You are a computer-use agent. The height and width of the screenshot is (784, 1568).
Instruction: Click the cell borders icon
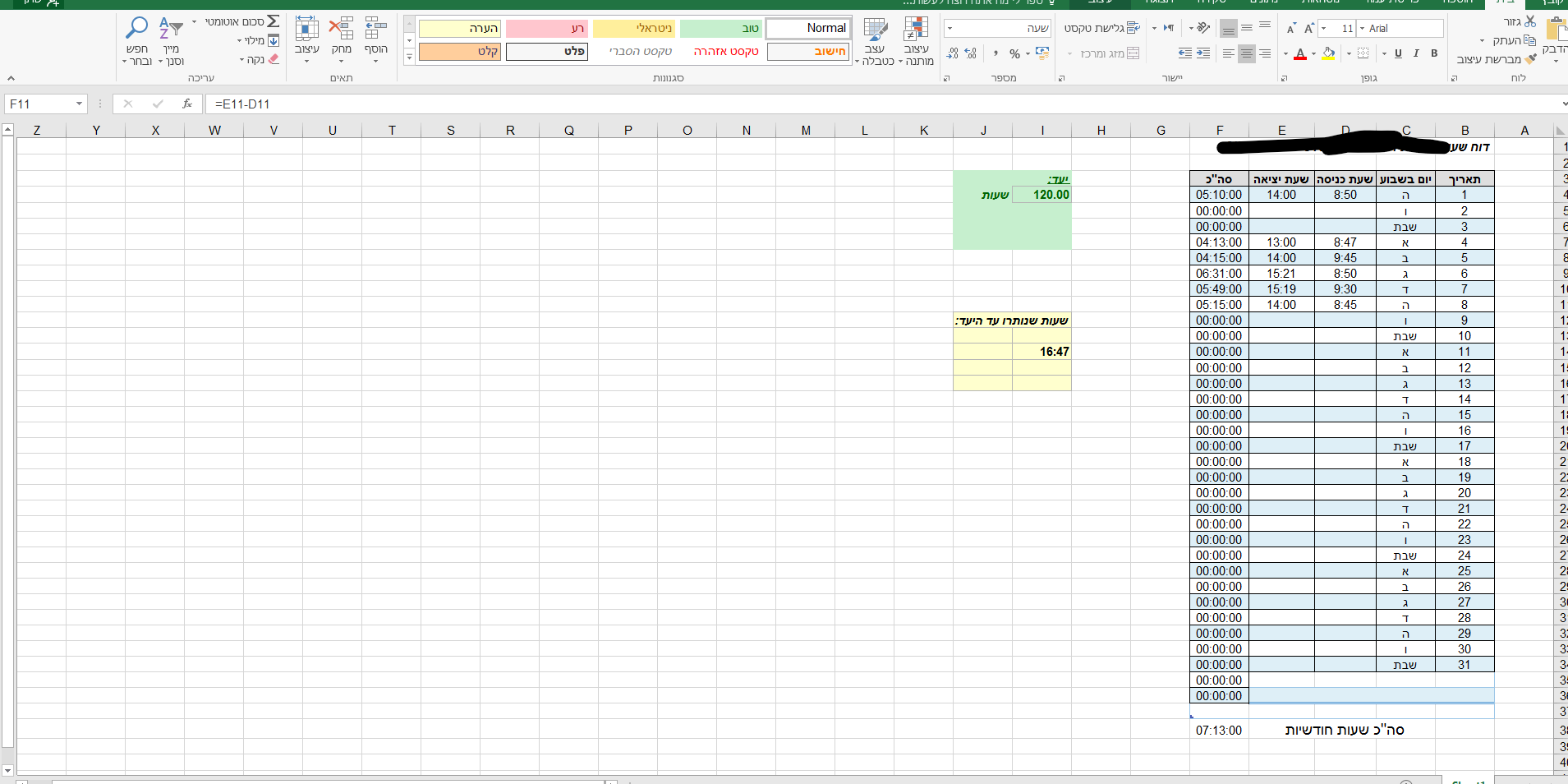[x=1363, y=53]
